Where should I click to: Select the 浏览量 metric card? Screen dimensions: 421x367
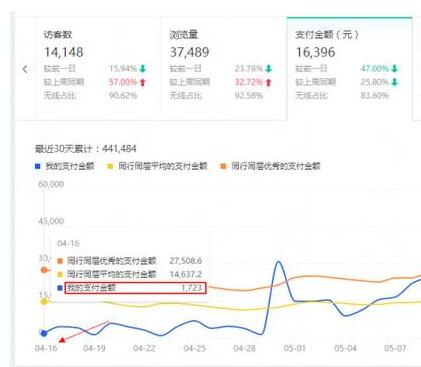pyautogui.click(x=224, y=68)
